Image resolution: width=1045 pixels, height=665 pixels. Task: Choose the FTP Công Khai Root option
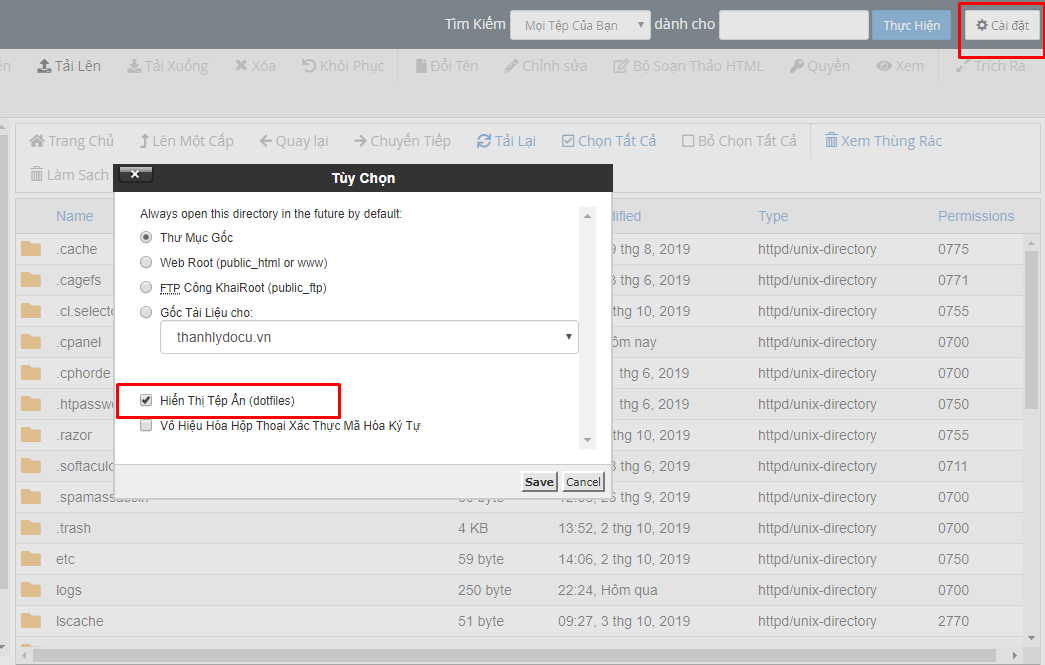coord(146,287)
